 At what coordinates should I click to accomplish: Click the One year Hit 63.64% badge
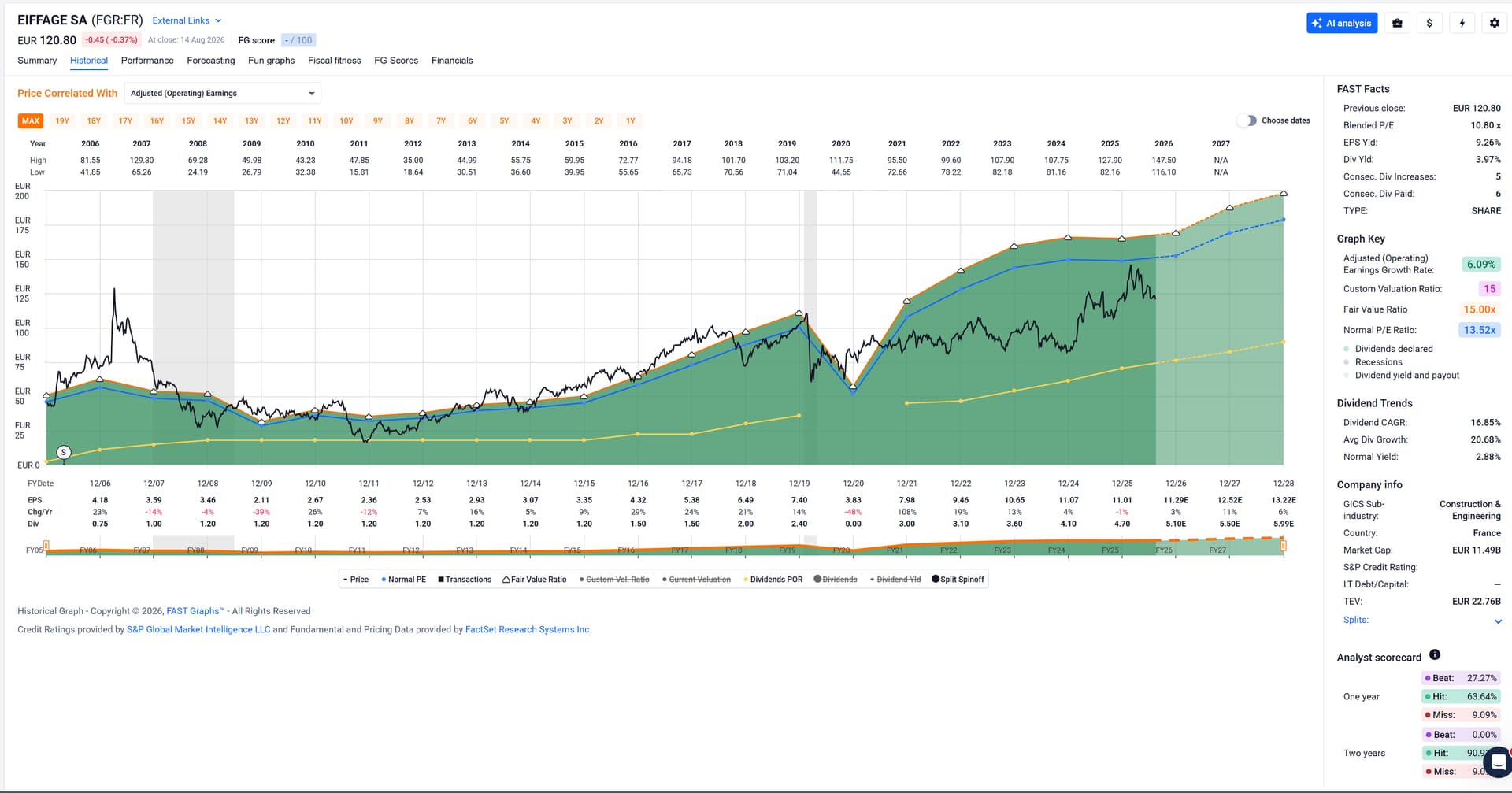pyautogui.click(x=1461, y=697)
